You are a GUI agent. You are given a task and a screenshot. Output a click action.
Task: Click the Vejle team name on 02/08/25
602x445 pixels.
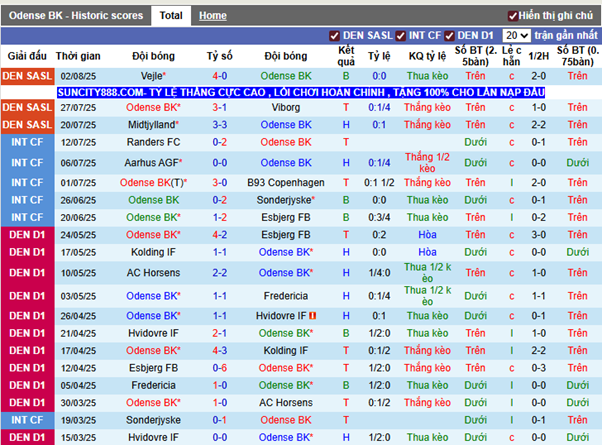click(x=153, y=76)
